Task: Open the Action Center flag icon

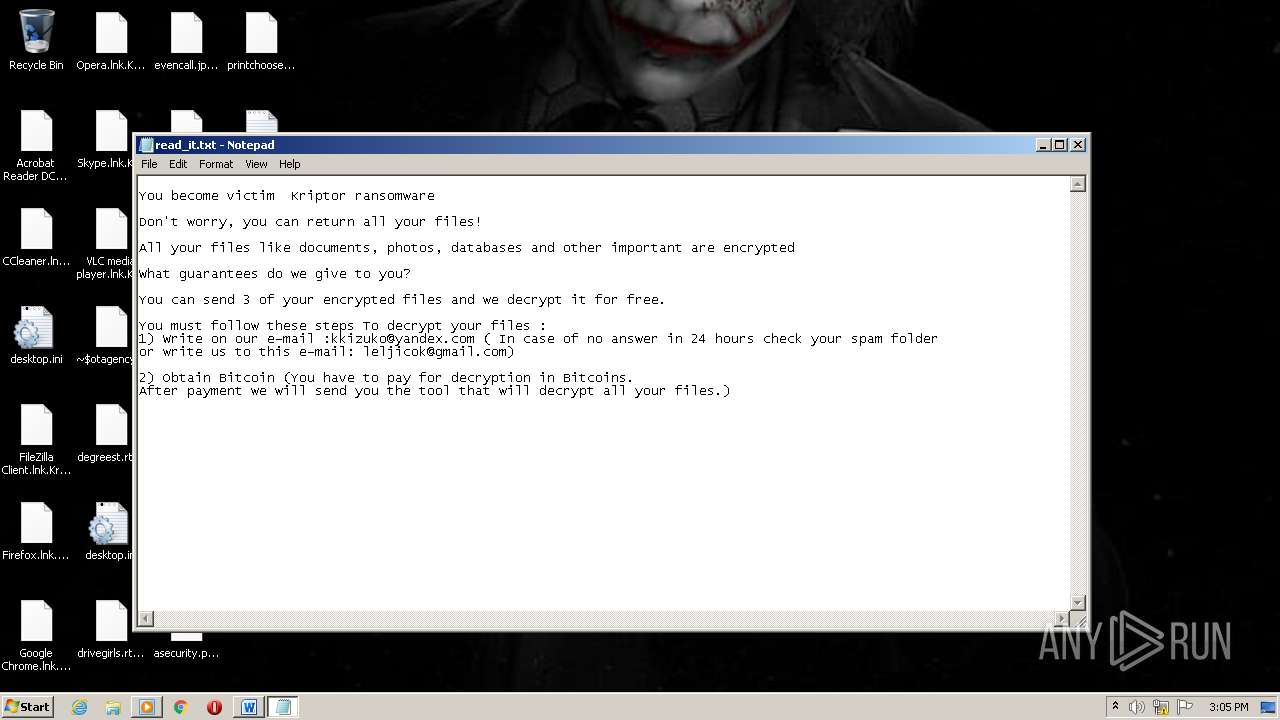Action: coord(1186,707)
